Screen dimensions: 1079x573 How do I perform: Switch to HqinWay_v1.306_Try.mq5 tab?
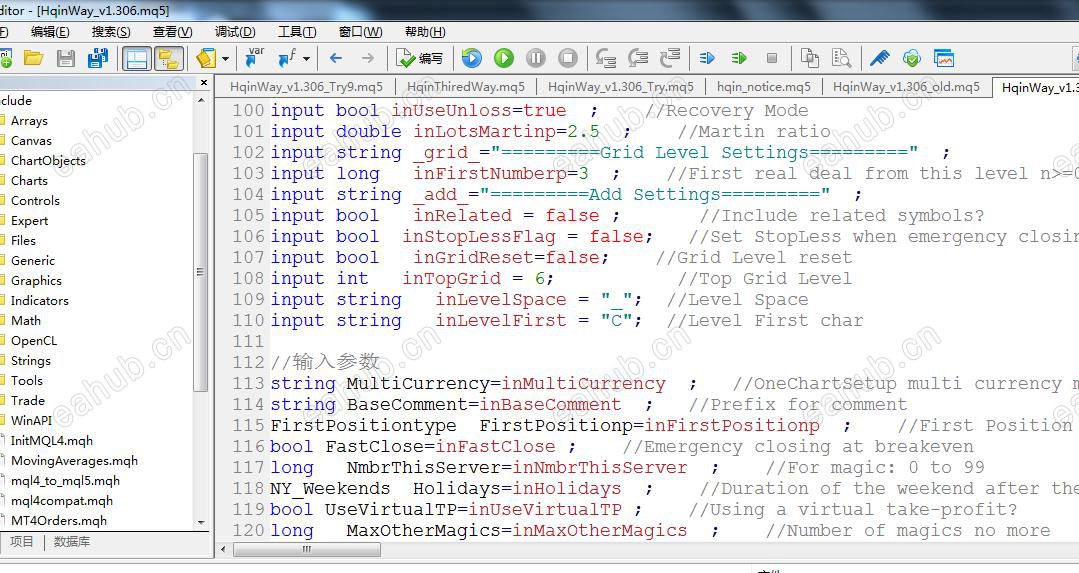tap(621, 87)
